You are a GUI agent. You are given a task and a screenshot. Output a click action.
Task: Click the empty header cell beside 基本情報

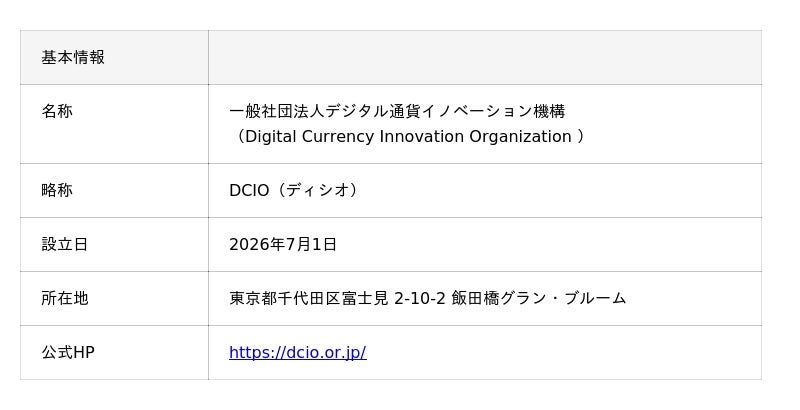click(x=485, y=57)
